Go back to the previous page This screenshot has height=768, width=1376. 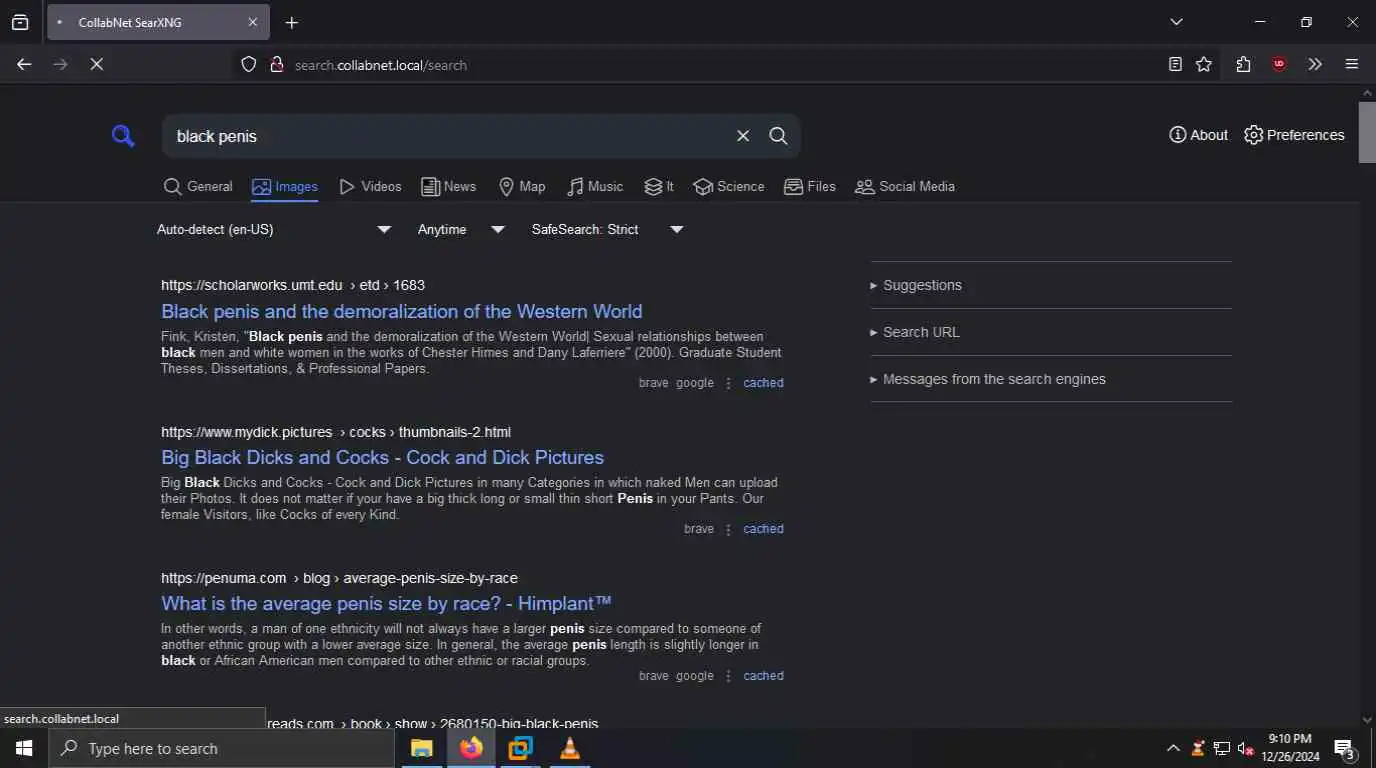[x=24, y=64]
